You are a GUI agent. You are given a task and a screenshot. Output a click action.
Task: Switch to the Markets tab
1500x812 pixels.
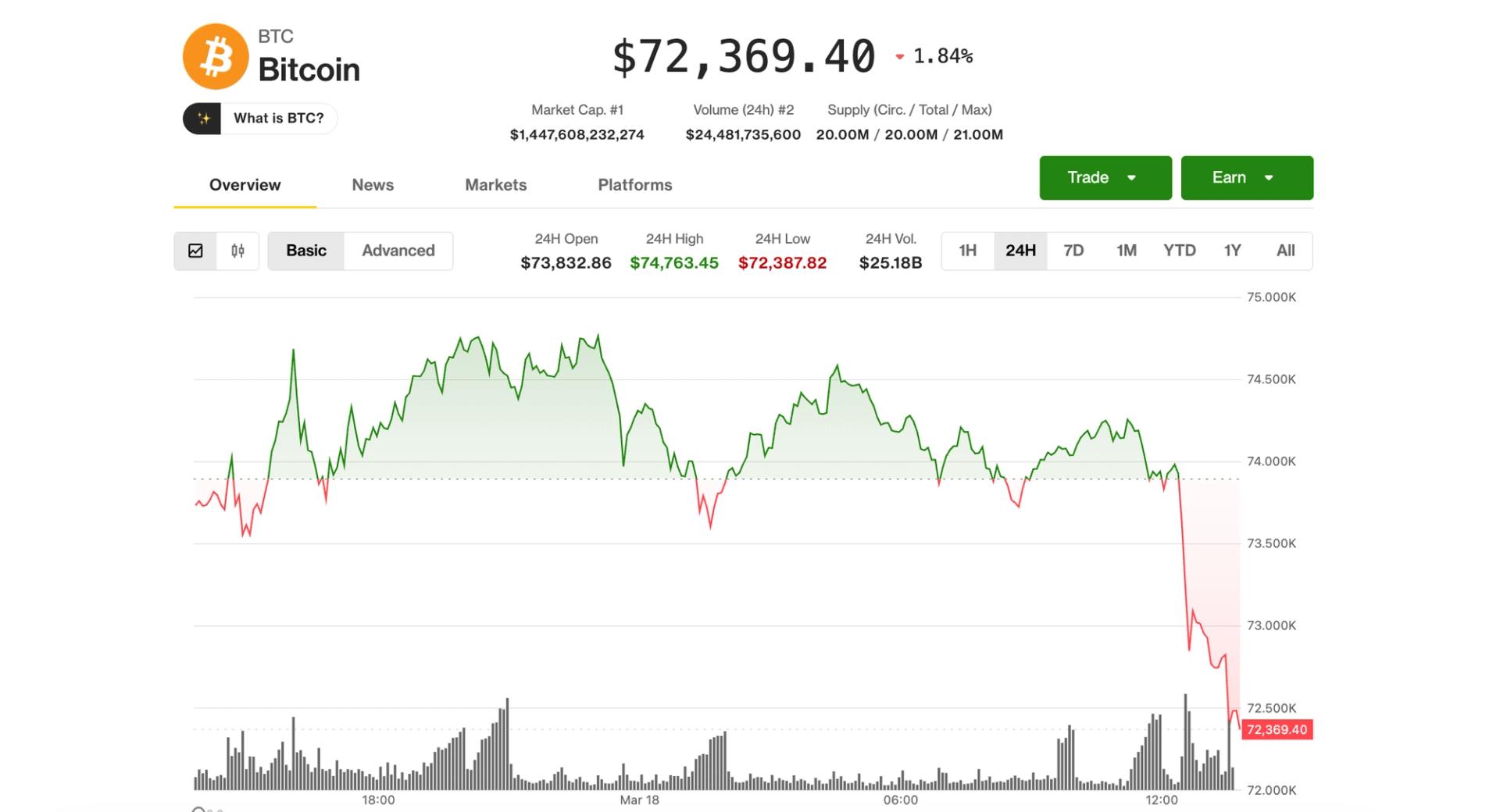pos(495,185)
